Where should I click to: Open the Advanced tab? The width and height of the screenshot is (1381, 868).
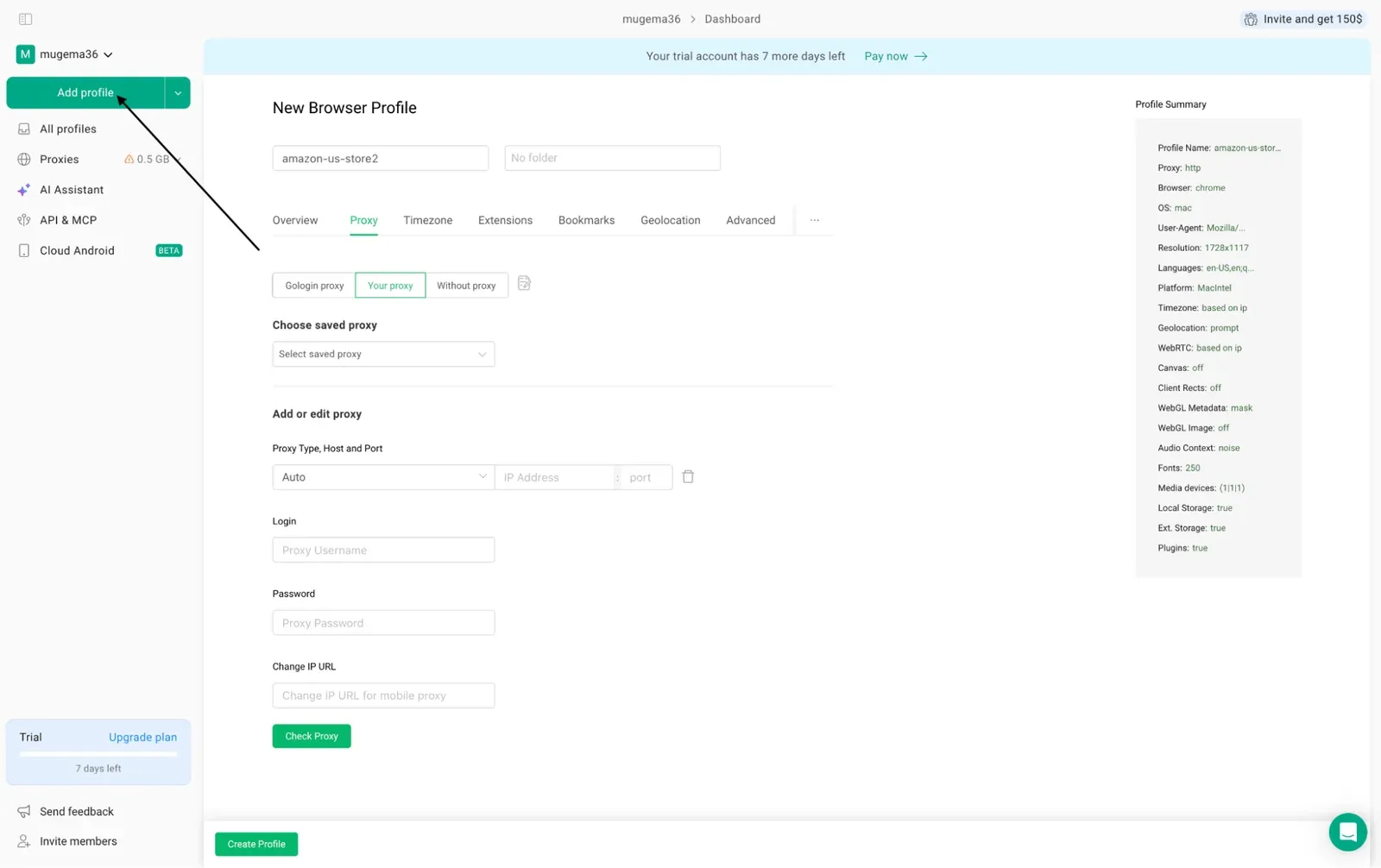(x=751, y=220)
